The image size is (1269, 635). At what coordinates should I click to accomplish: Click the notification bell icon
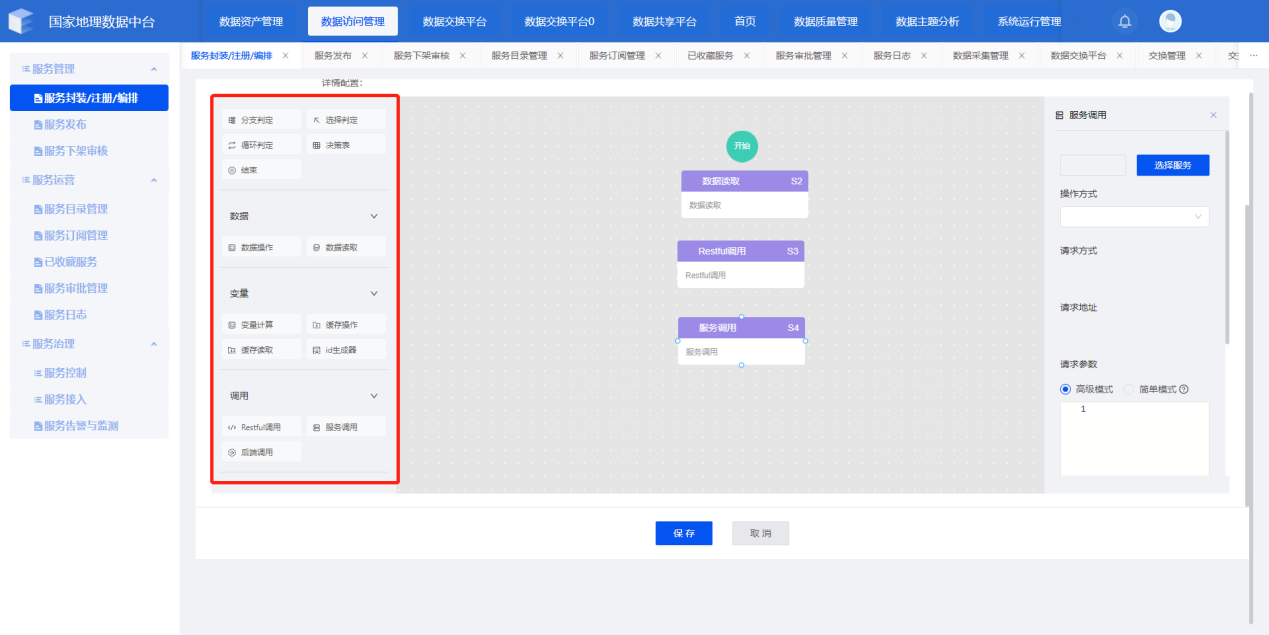point(1125,21)
